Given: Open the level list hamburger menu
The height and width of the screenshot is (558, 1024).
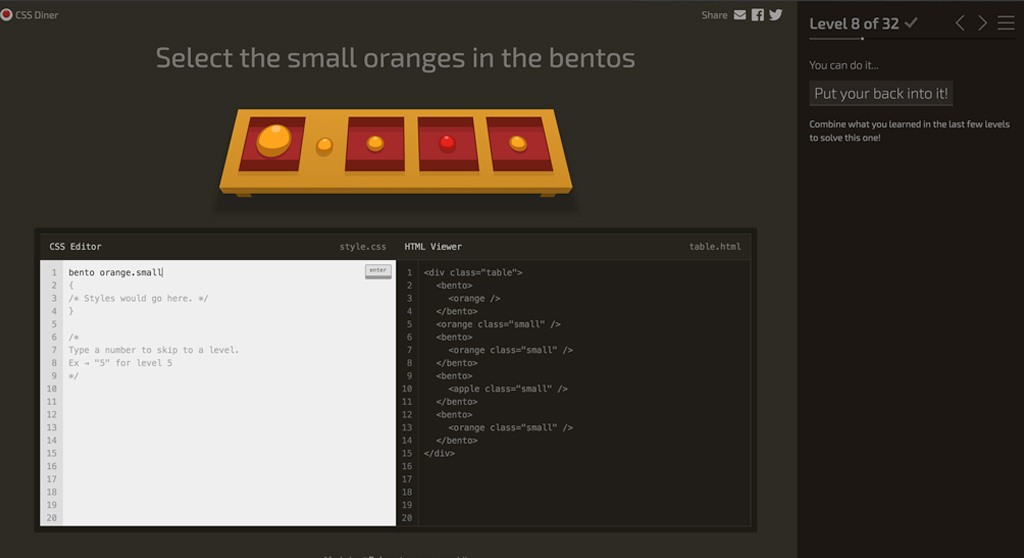Looking at the screenshot, I should (x=1005, y=23).
